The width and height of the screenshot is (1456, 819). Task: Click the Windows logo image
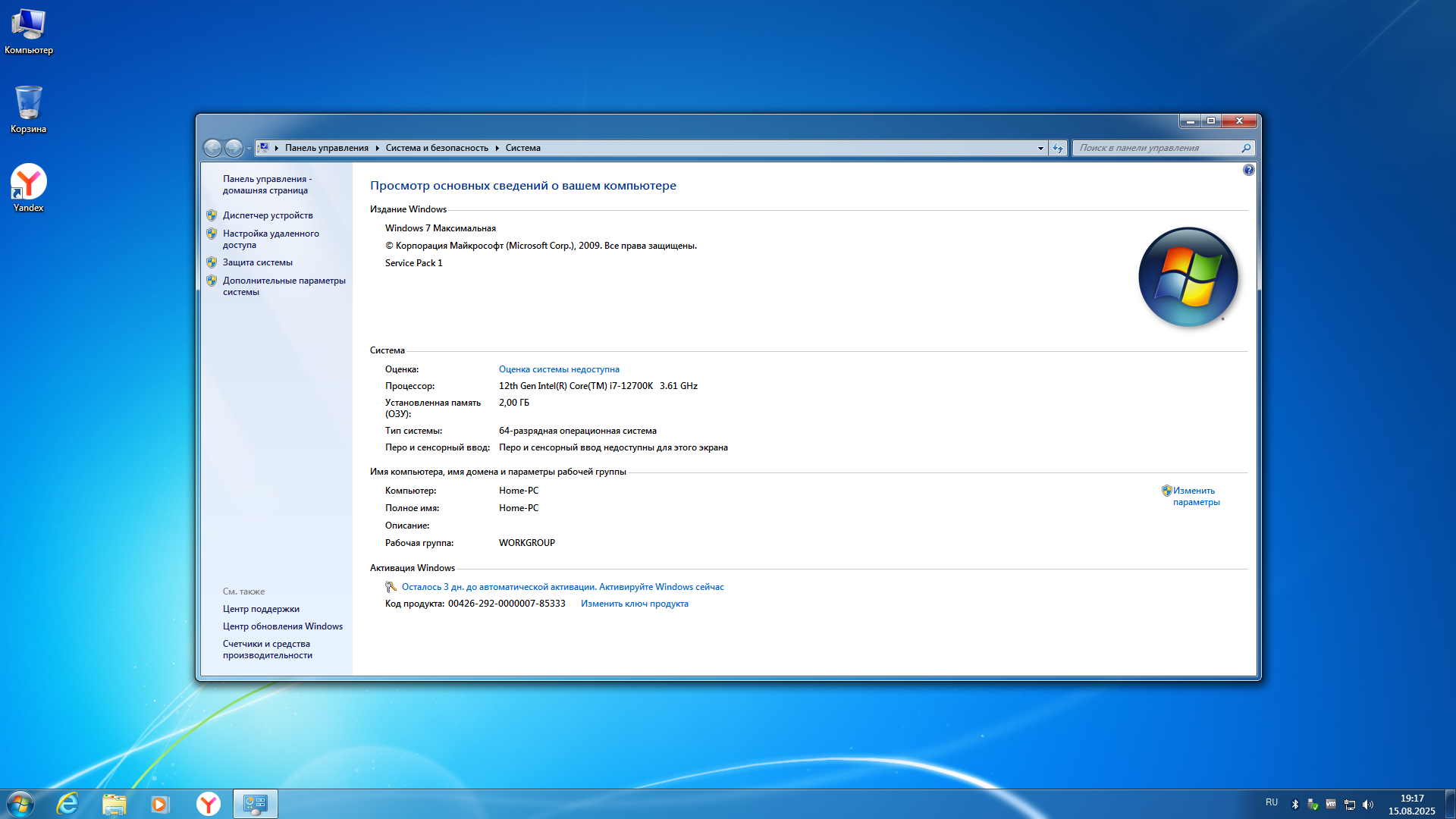point(1188,277)
